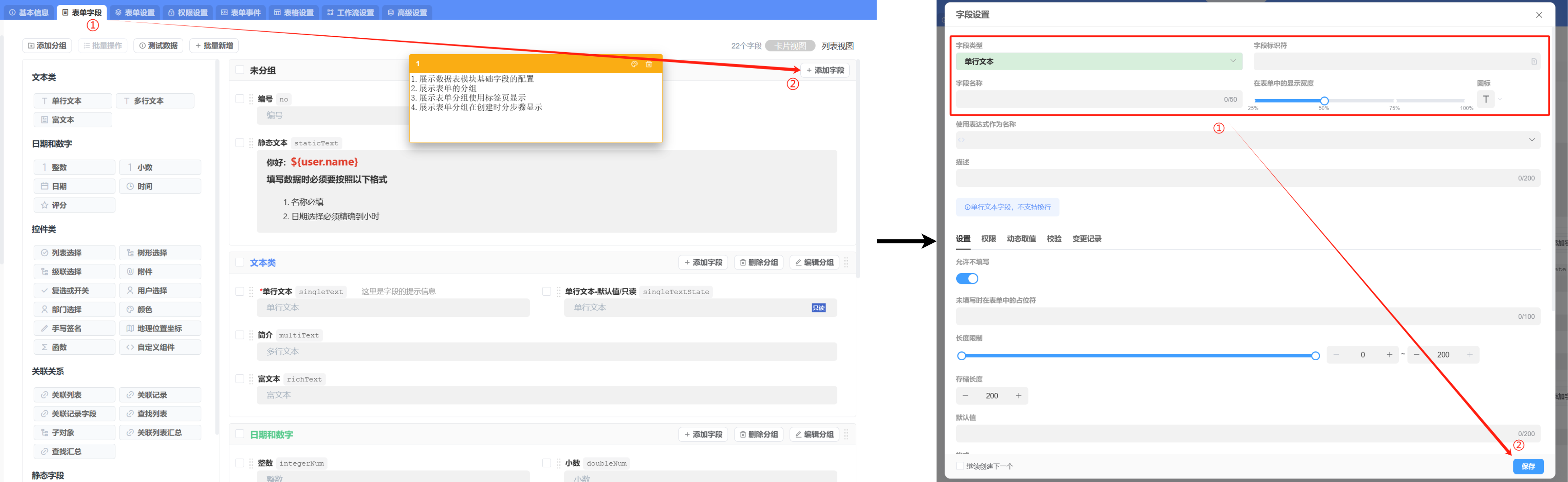
Task: Pick the 手写签名 field type
Action: coord(74,329)
